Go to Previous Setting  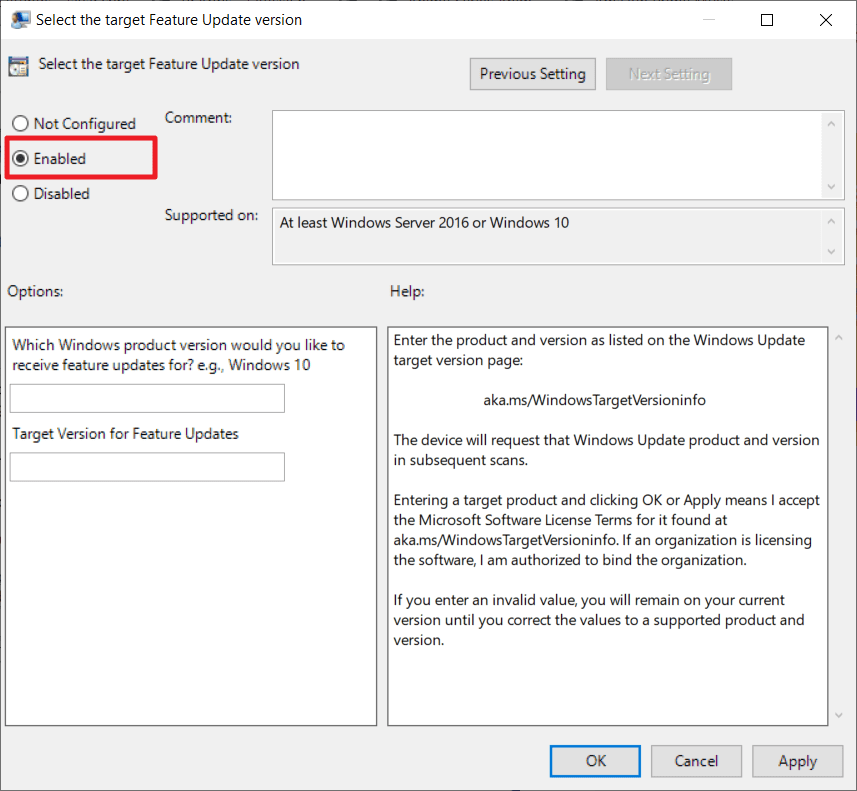point(532,74)
